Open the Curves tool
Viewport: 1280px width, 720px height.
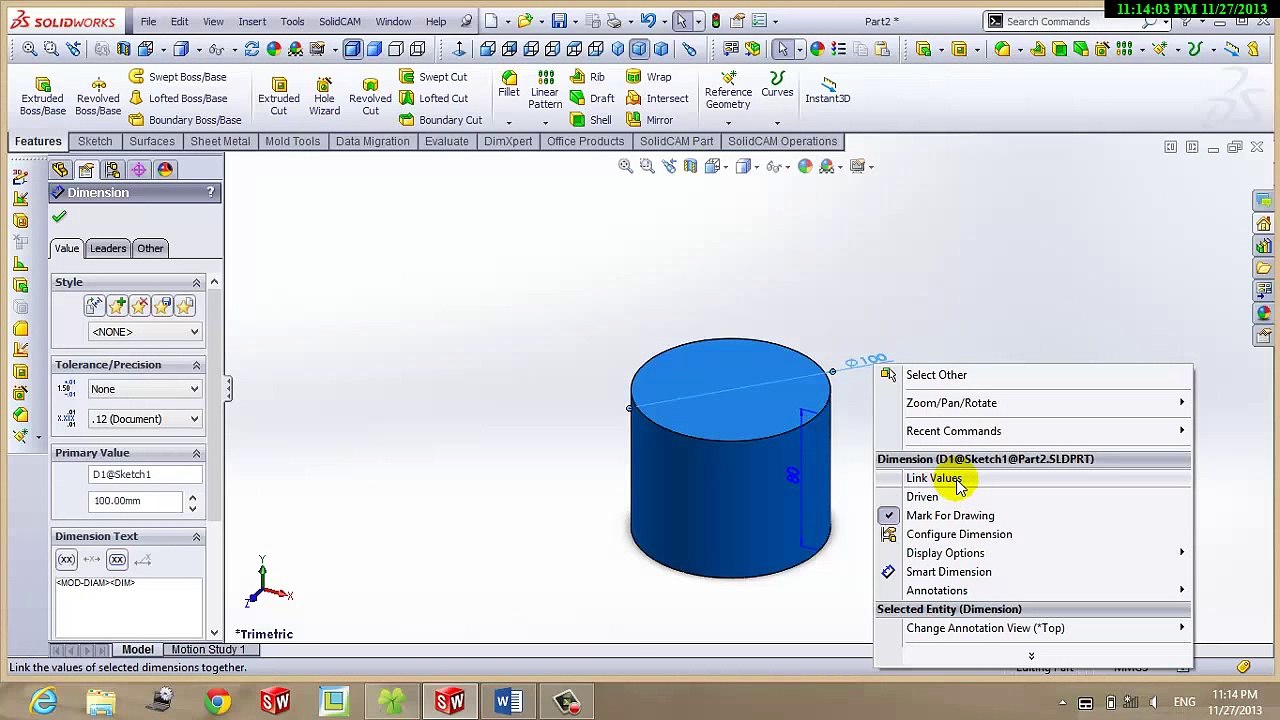pos(777,85)
